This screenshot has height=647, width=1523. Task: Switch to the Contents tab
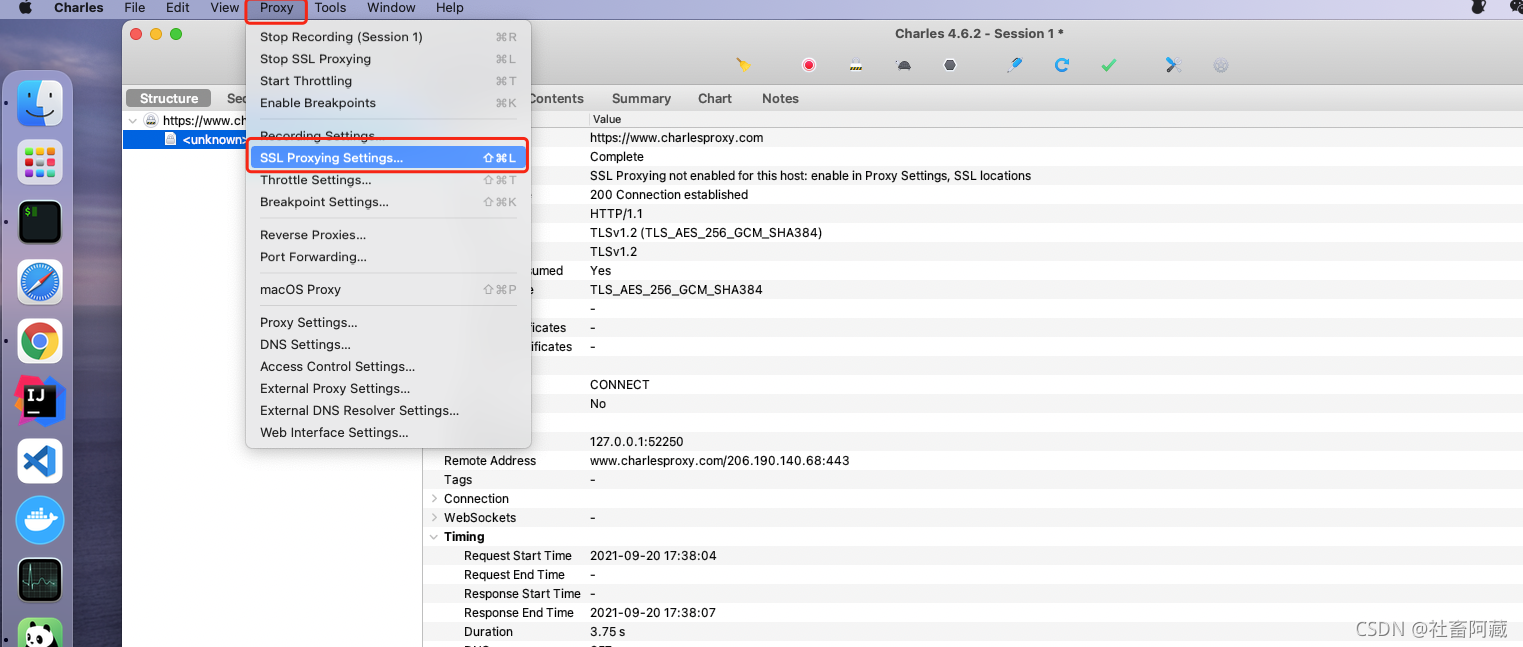coord(556,99)
